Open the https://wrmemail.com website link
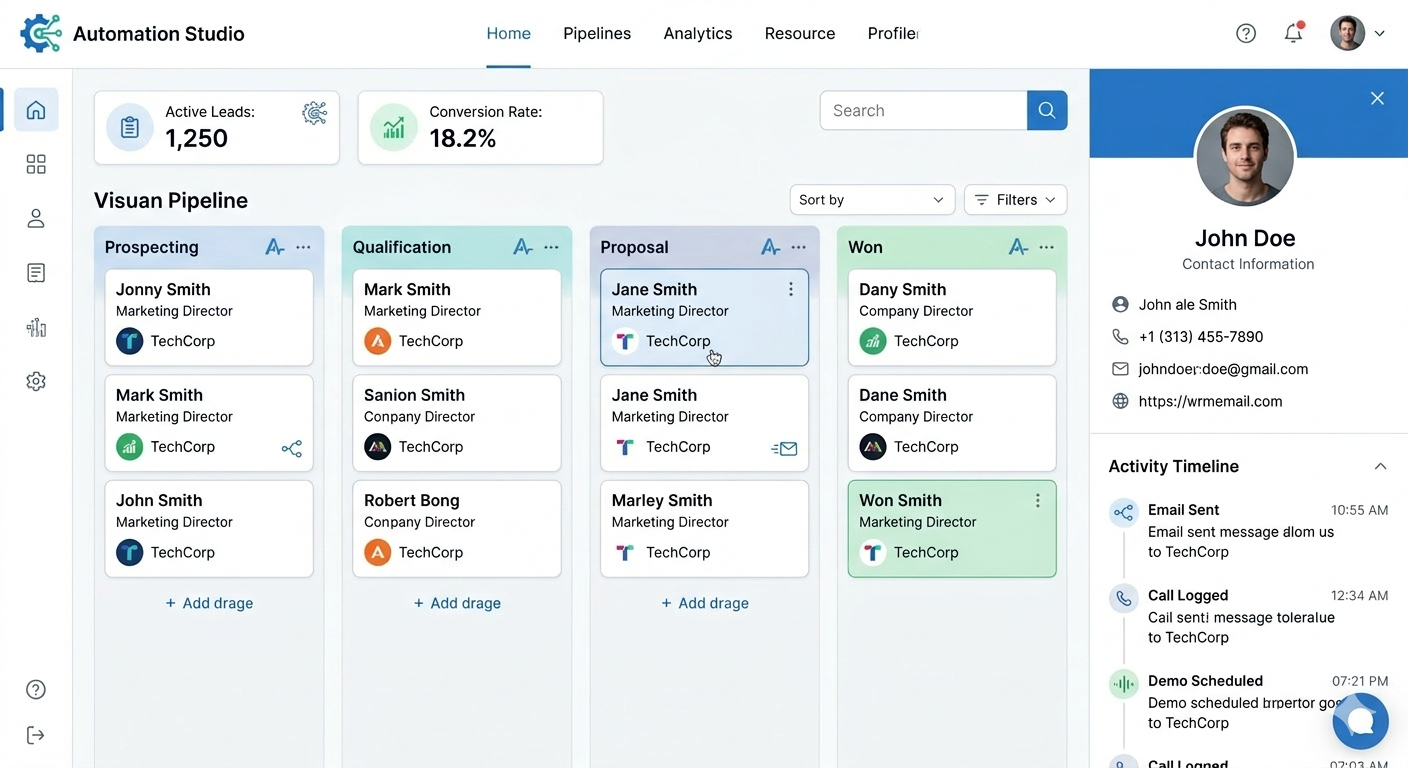1408x768 pixels. pos(1210,401)
